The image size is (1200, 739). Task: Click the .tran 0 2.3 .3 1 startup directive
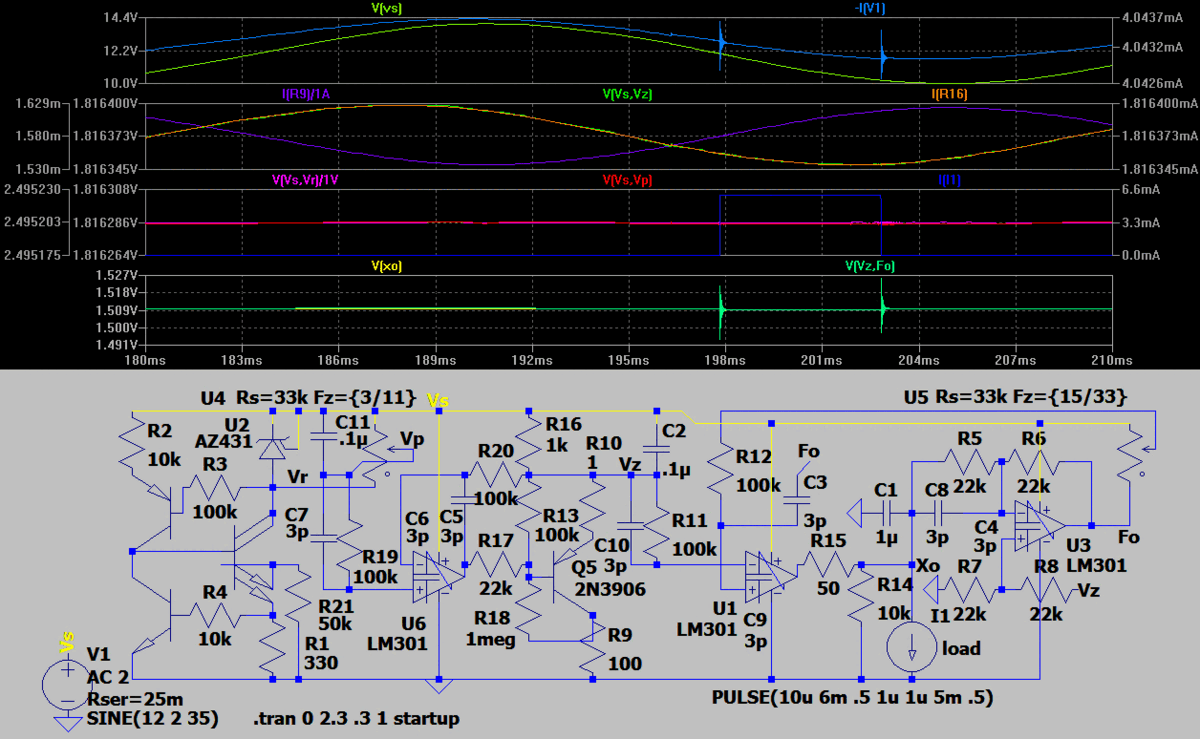tap(356, 719)
